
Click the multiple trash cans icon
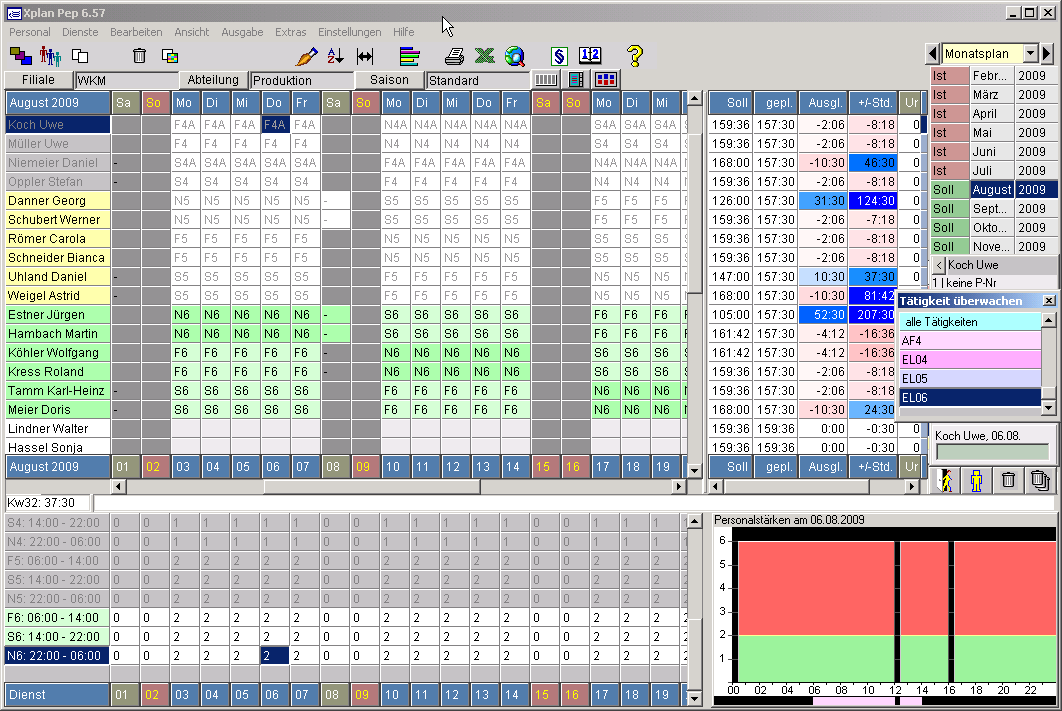coord(1040,481)
